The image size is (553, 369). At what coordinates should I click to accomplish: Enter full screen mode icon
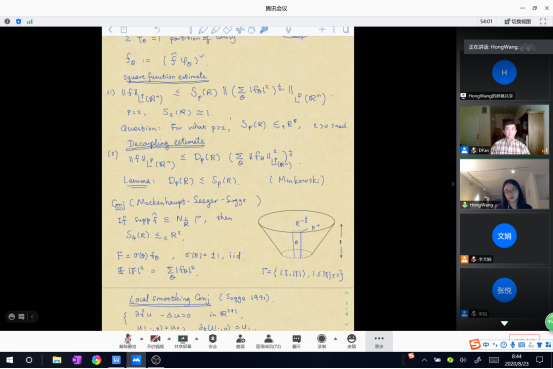coord(543,22)
